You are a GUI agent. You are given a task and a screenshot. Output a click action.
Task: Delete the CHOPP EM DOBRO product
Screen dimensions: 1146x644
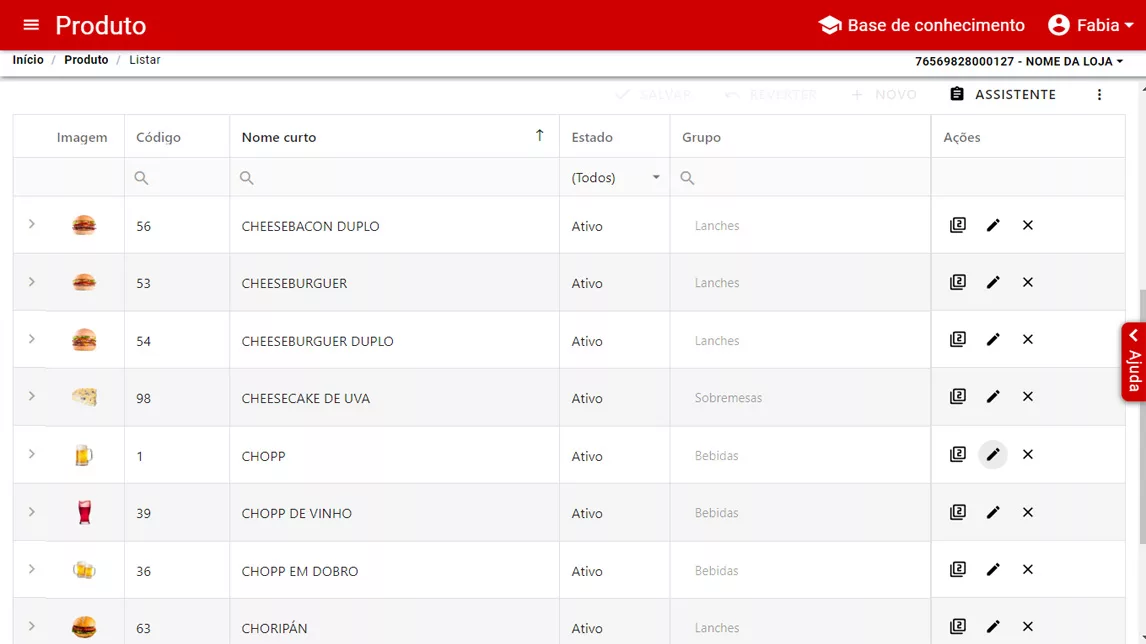point(1028,569)
